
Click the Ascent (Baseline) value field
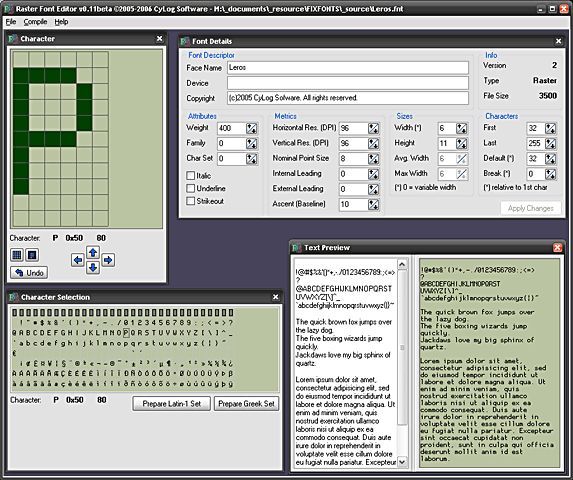[353, 205]
